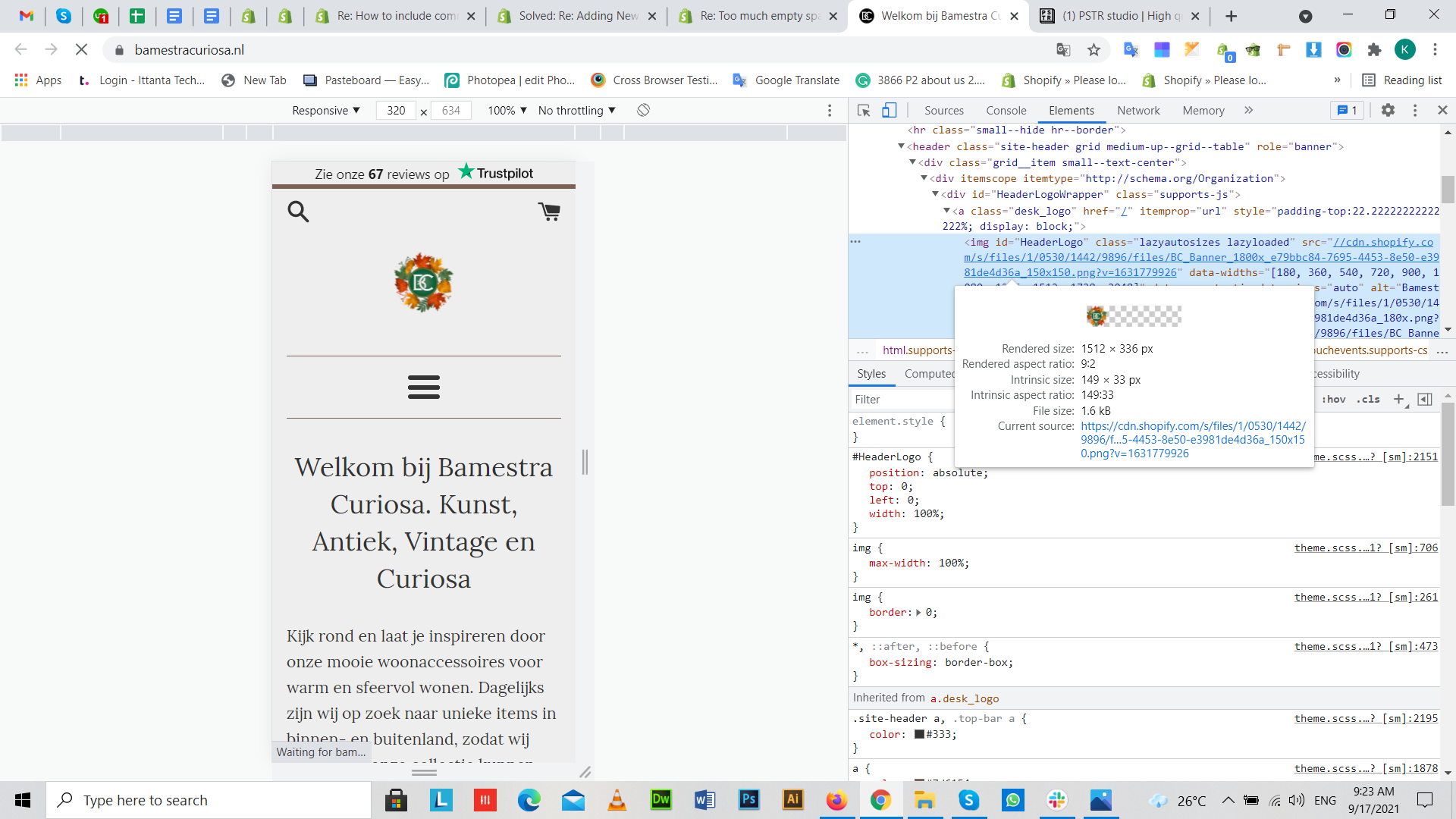The width and height of the screenshot is (1456, 819).
Task: Collapse the header site-header element node
Action: pos(901,146)
